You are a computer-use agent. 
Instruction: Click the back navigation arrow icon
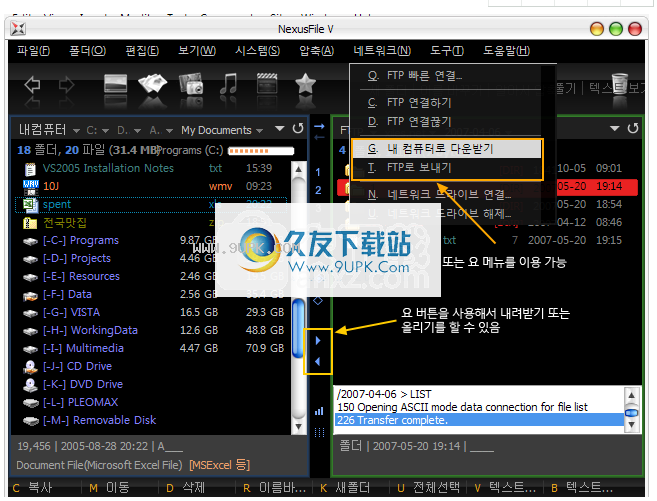coord(32,85)
